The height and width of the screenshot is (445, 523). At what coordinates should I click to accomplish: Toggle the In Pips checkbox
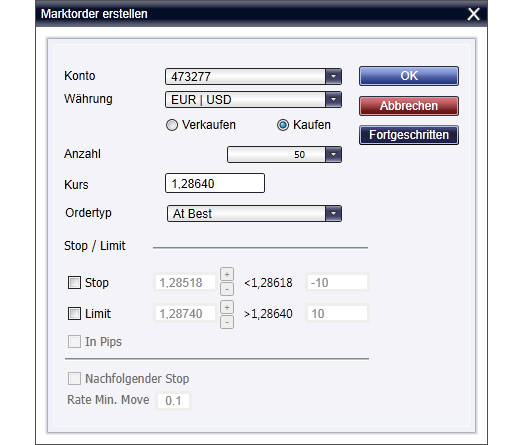tap(74, 342)
